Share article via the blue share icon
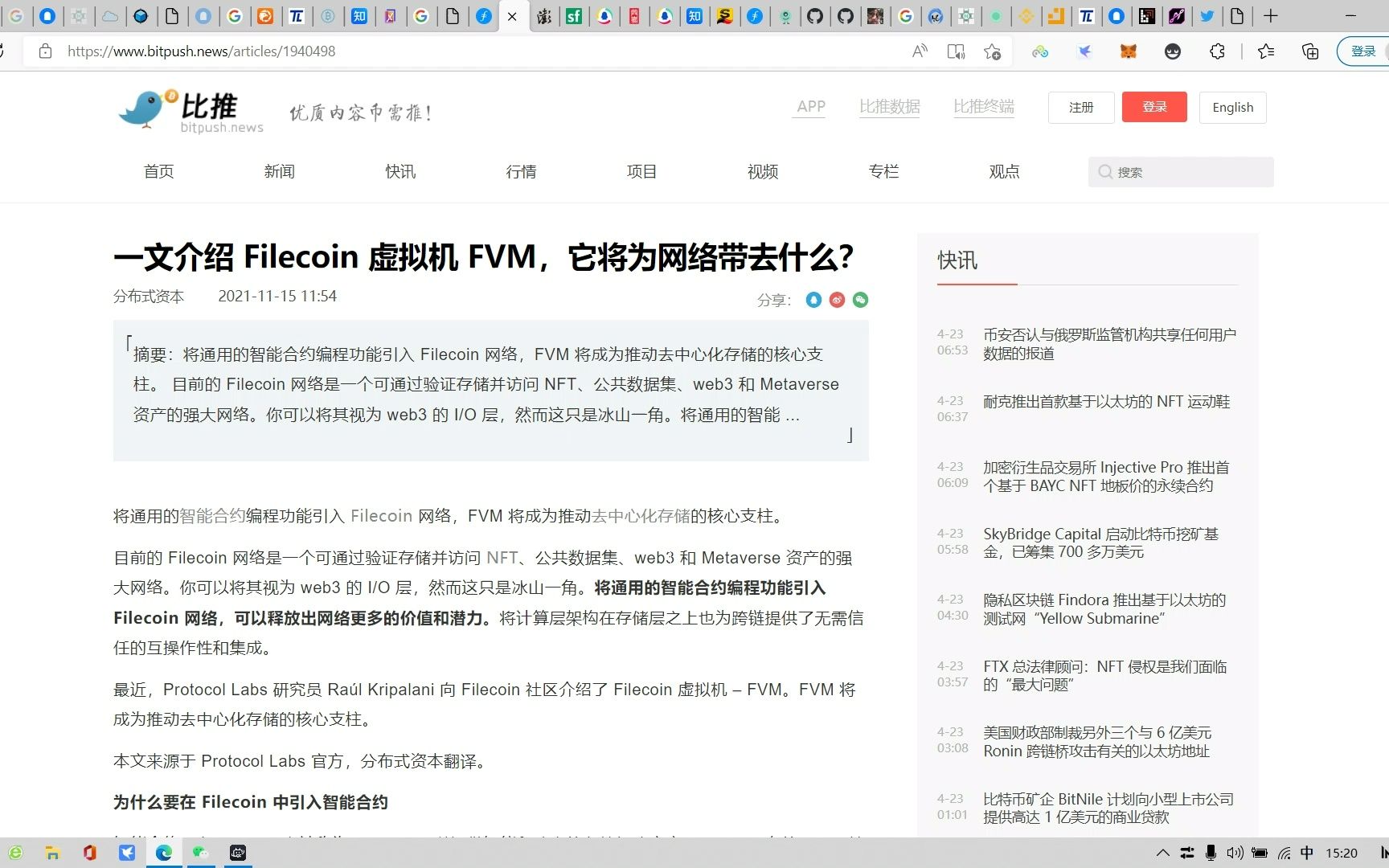The image size is (1389, 868). coord(813,300)
